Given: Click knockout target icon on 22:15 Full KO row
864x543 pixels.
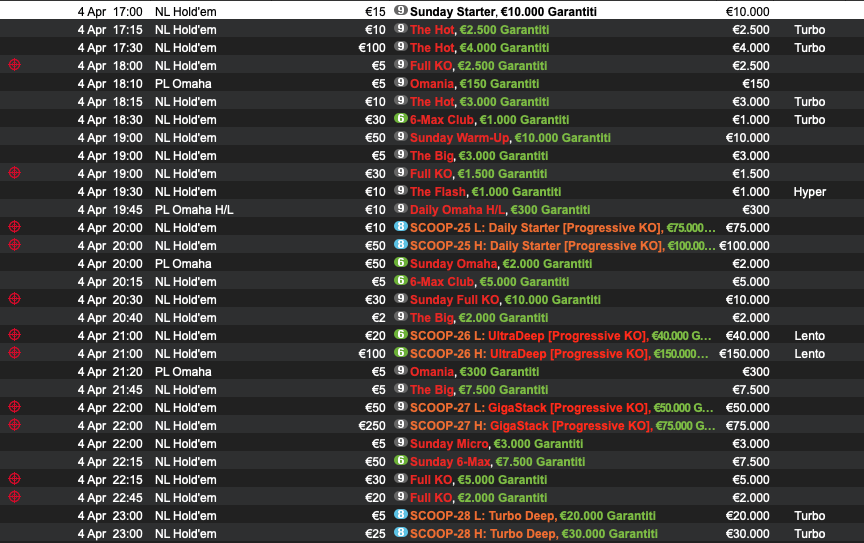Looking at the screenshot, I should tap(15, 479).
